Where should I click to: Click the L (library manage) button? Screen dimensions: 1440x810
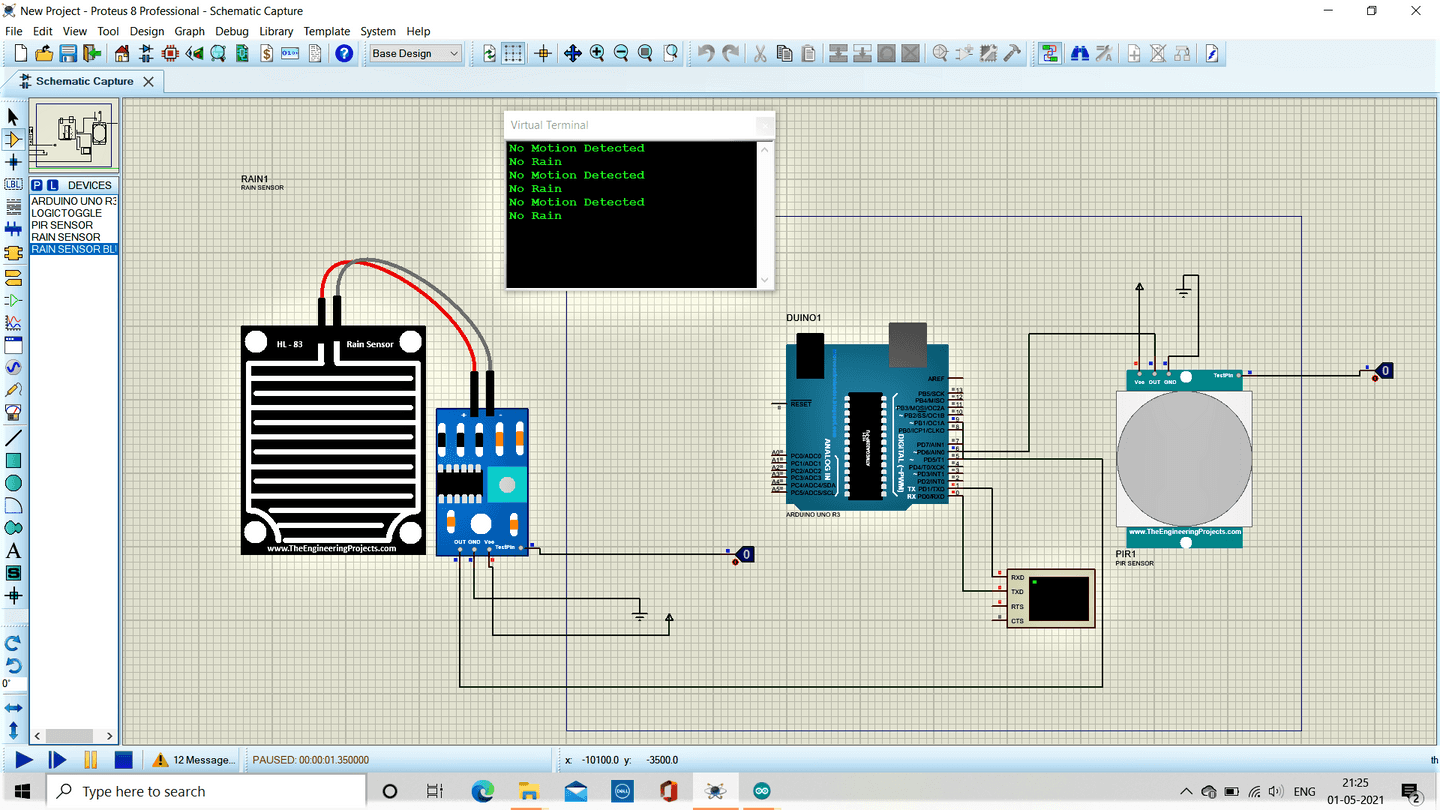click(x=52, y=185)
